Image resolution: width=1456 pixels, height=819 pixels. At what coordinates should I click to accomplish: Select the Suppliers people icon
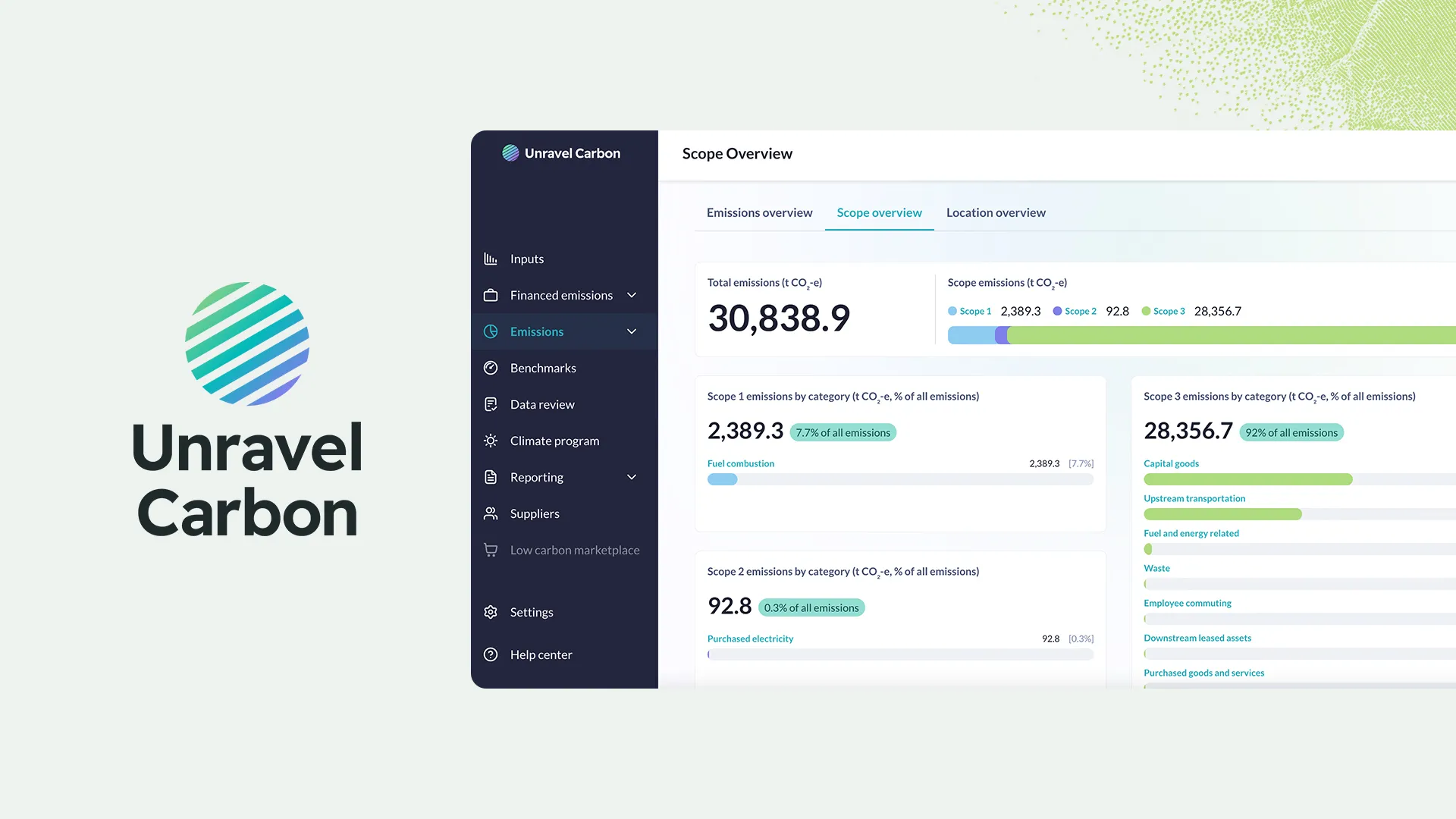click(491, 513)
